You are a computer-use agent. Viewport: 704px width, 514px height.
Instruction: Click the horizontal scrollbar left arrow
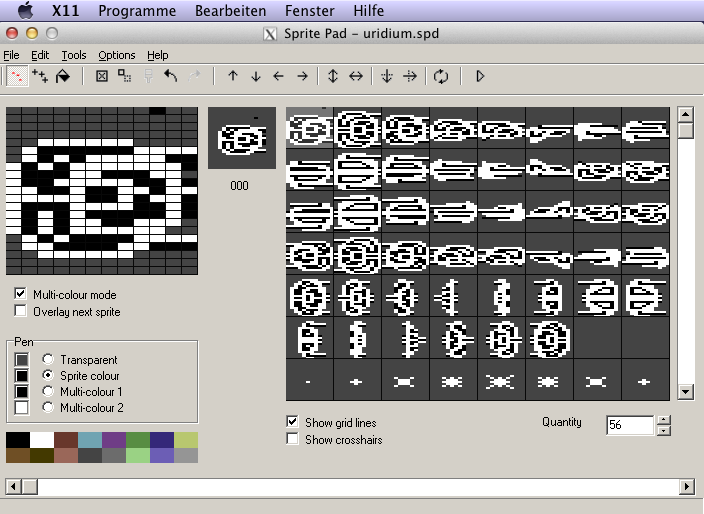pos(13,487)
